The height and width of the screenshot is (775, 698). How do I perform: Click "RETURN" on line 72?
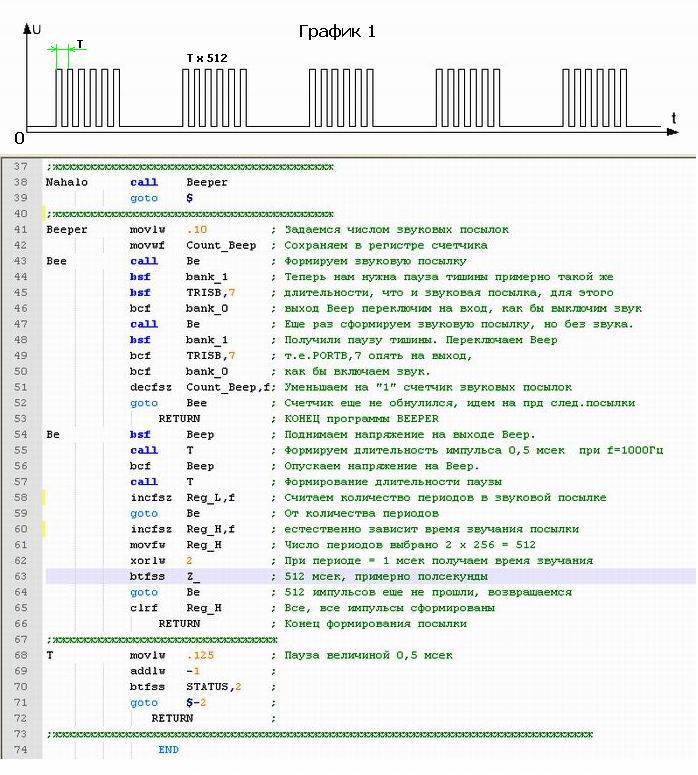172,718
